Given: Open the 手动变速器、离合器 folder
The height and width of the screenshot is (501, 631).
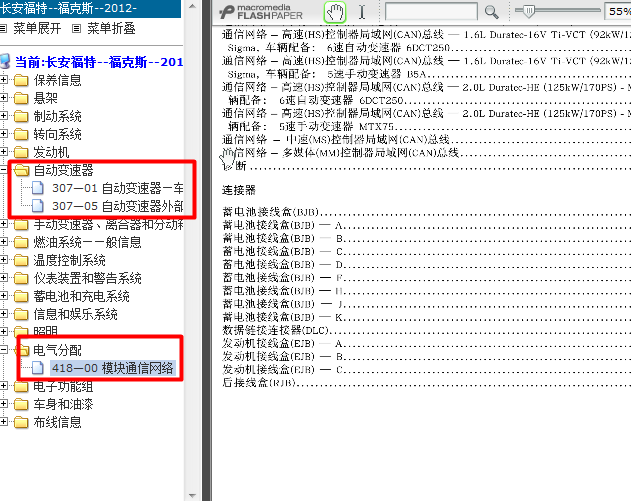Looking at the screenshot, I should (108, 224).
